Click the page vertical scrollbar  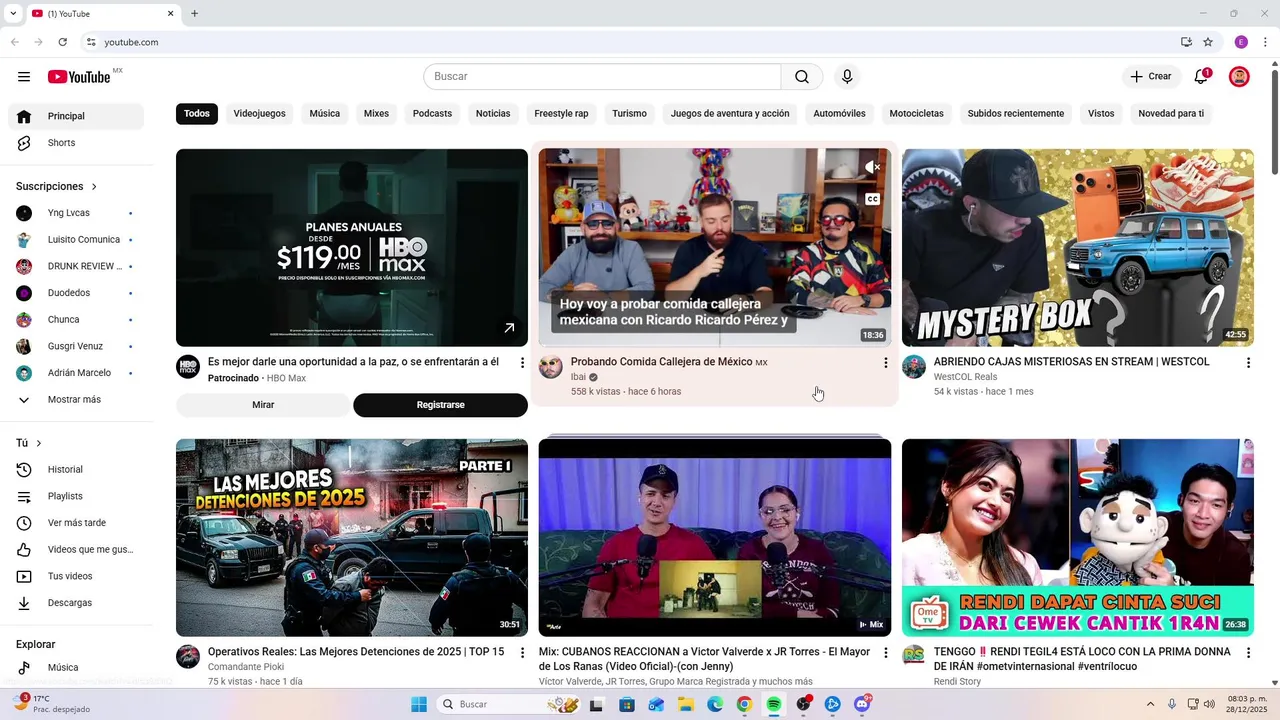1274,120
